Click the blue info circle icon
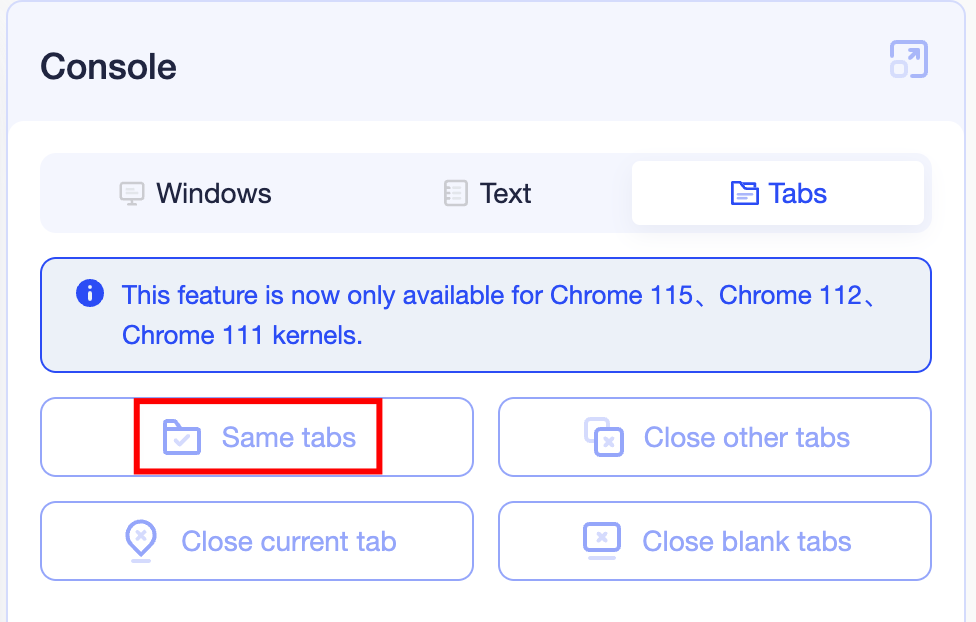Viewport: 976px width, 622px height. point(90,294)
